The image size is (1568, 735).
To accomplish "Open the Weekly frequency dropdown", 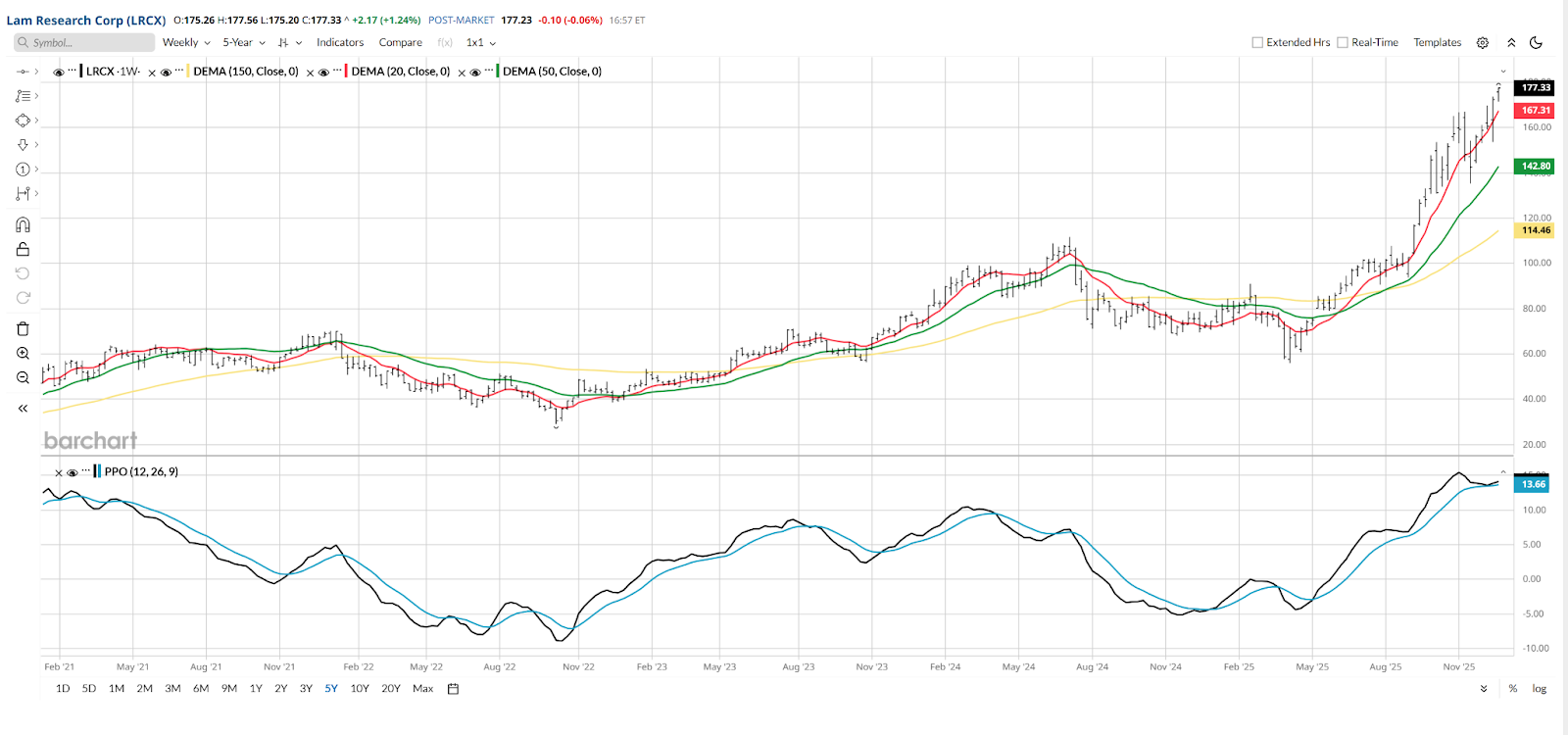I will pyautogui.click(x=186, y=42).
